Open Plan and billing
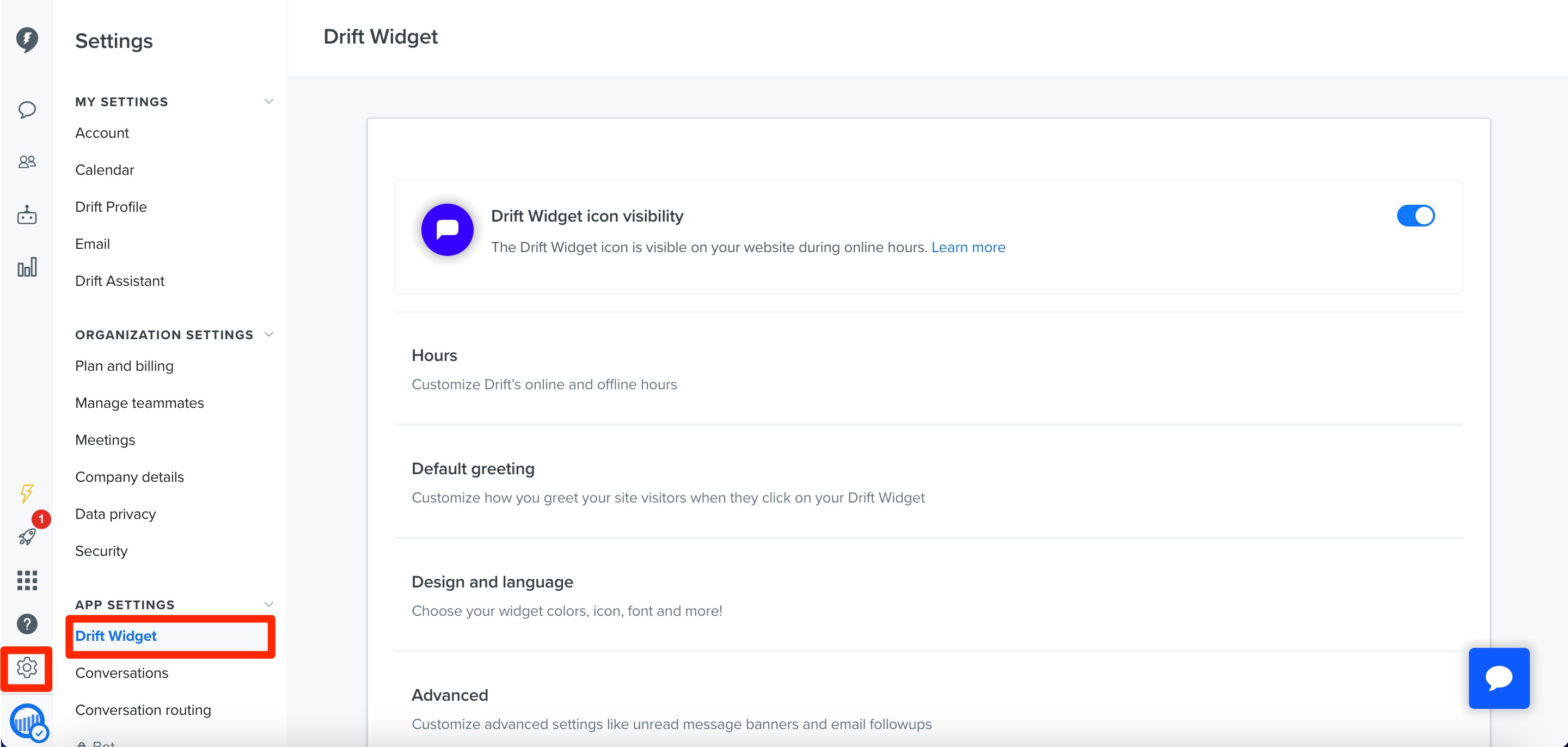Viewport: 1568px width, 747px height. pyautogui.click(x=124, y=366)
